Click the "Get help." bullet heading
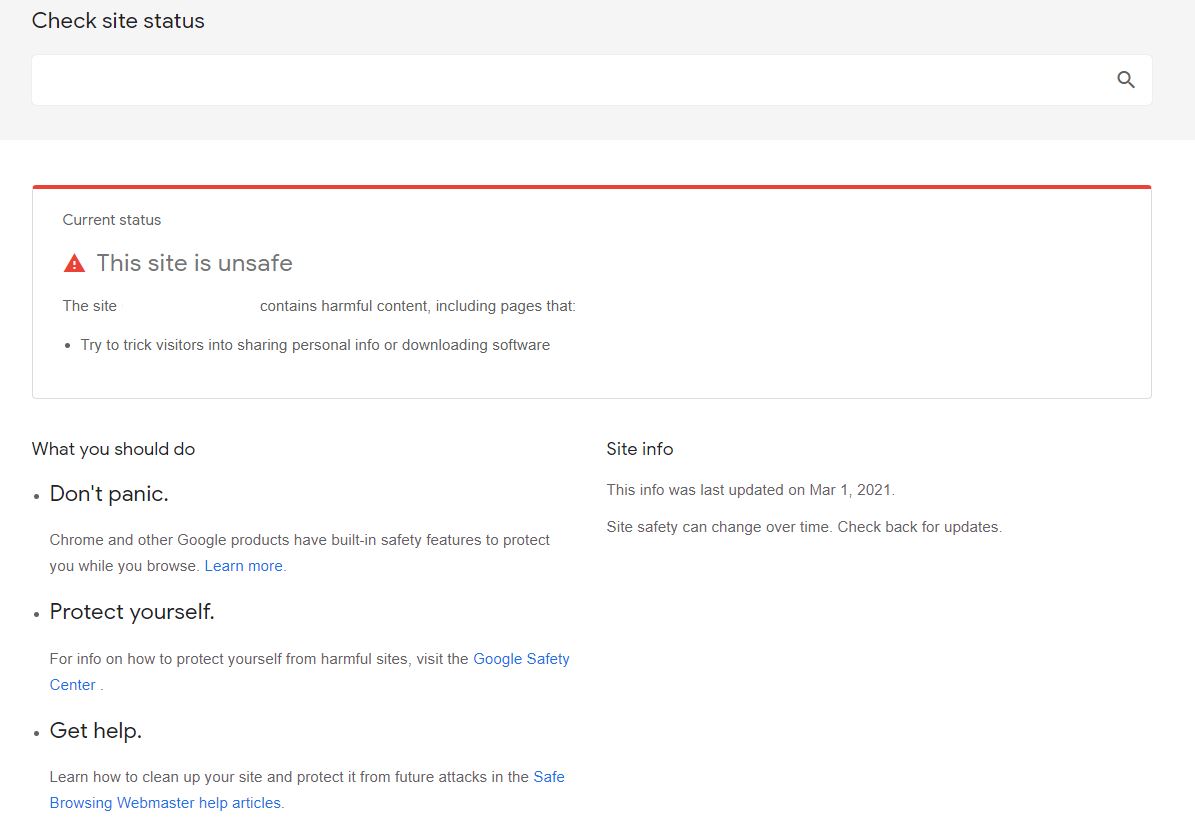Image resolution: width=1195 pixels, height=838 pixels. (x=96, y=731)
